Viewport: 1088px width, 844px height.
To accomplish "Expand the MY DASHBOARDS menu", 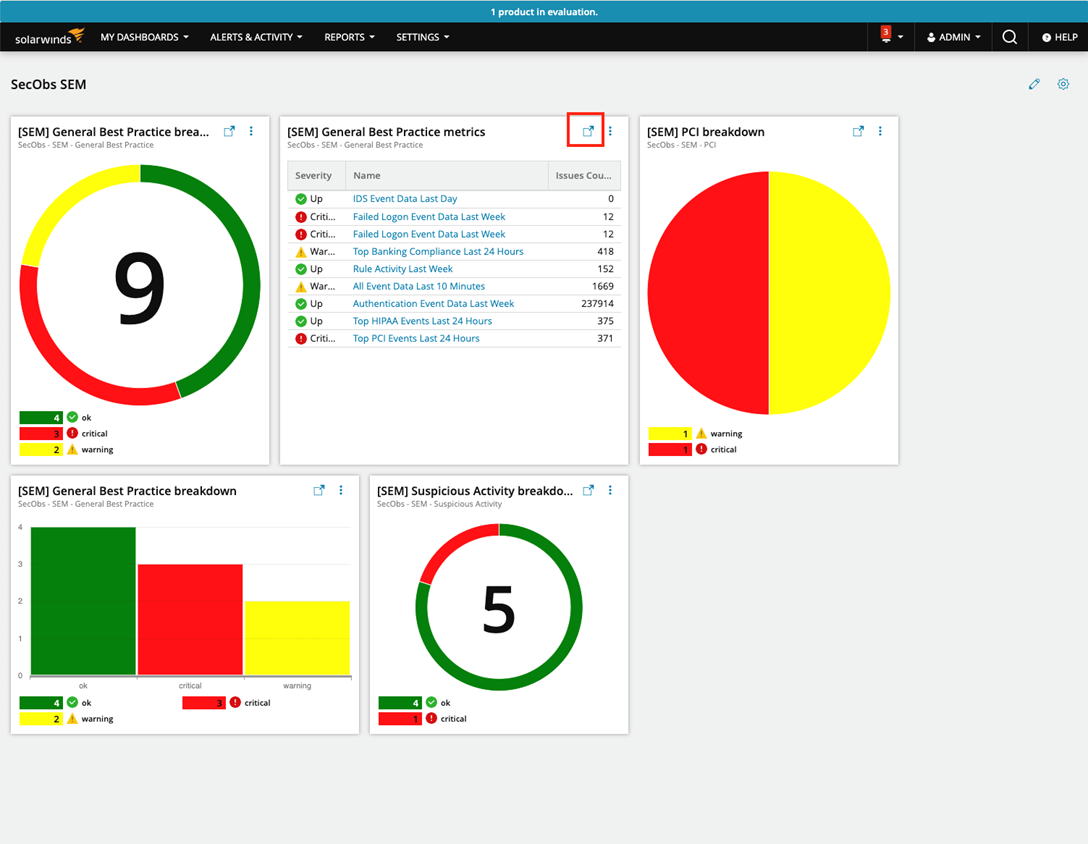I will 144,37.
